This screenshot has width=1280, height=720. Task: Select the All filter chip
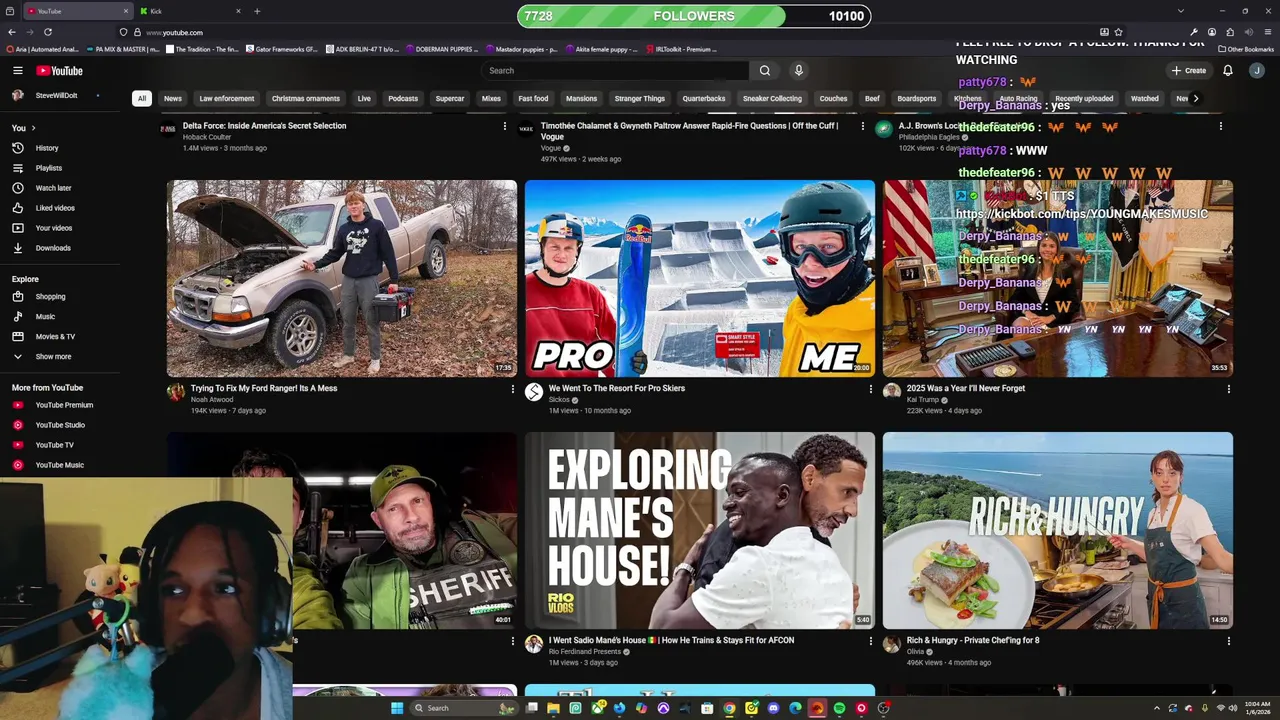coord(142,98)
